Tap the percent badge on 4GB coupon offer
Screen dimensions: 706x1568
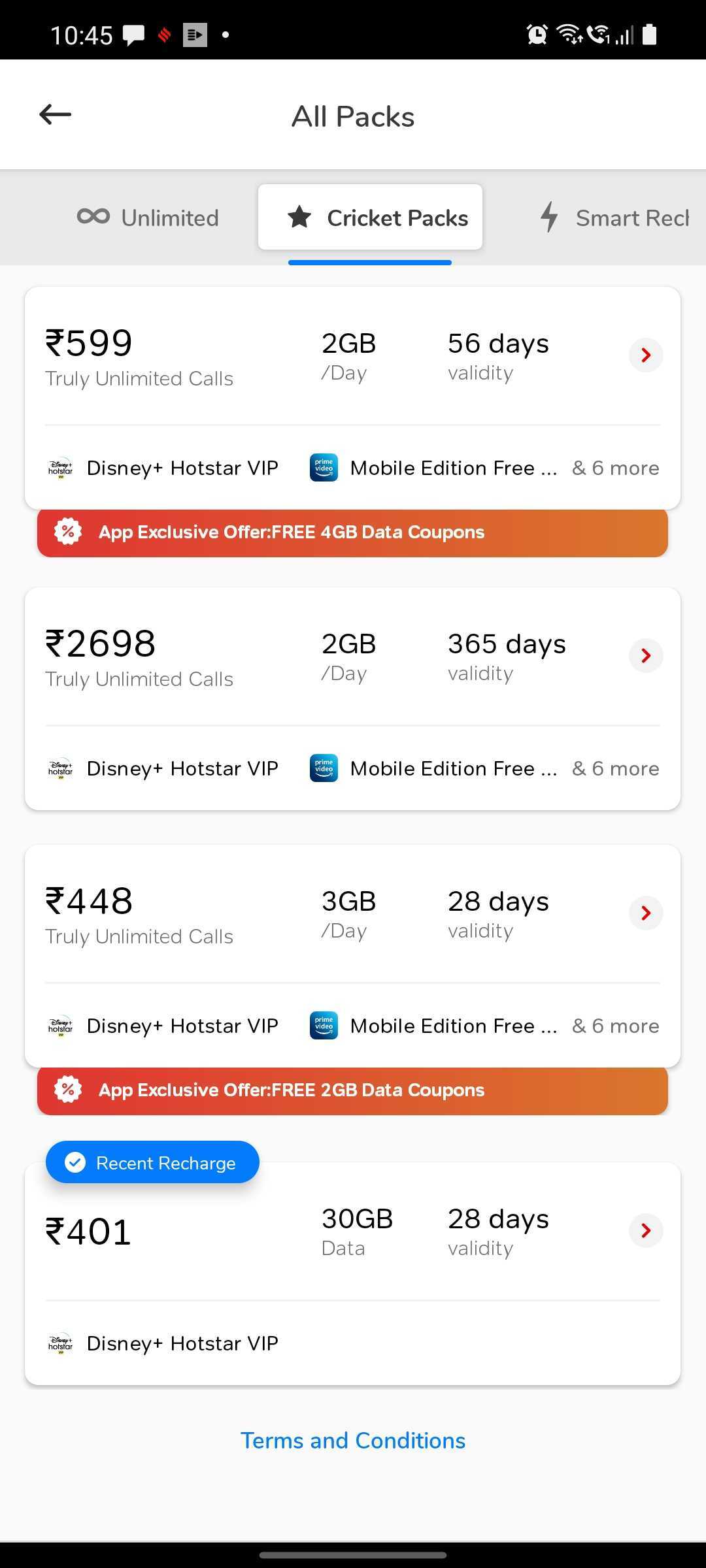pyautogui.click(x=68, y=532)
